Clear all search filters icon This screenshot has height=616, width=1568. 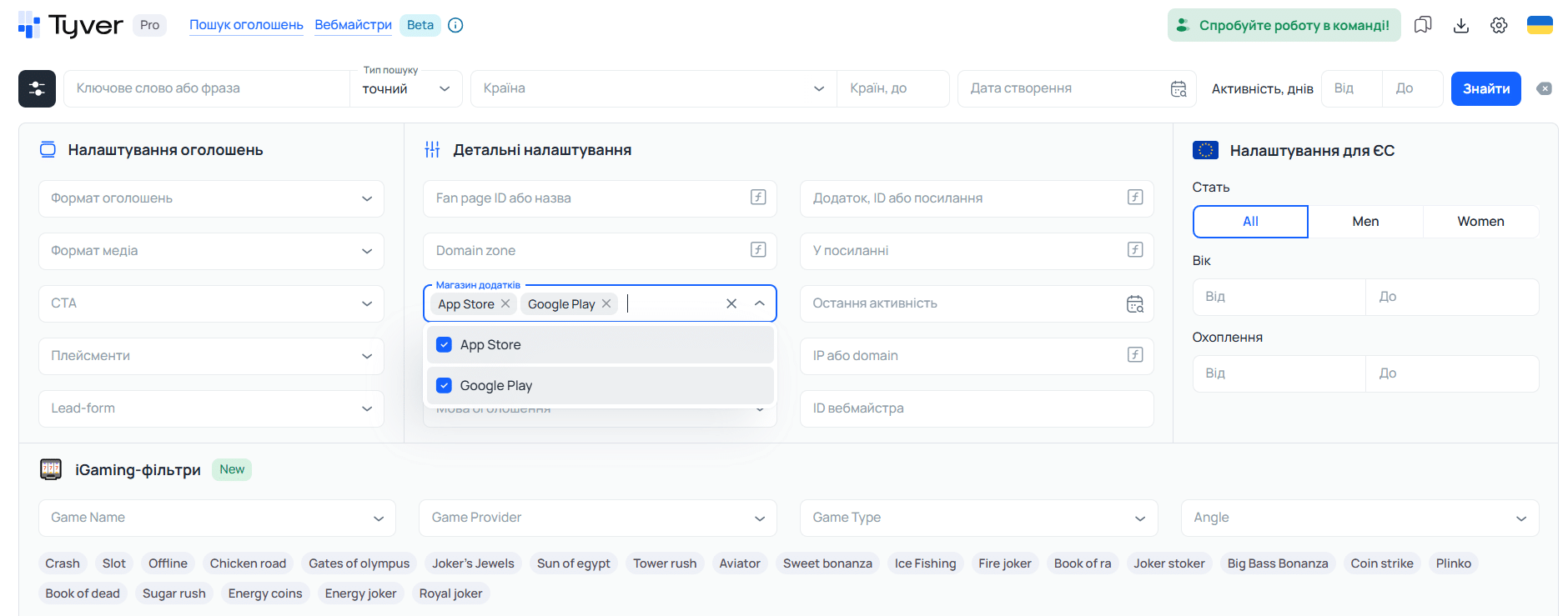pyautogui.click(x=1545, y=89)
